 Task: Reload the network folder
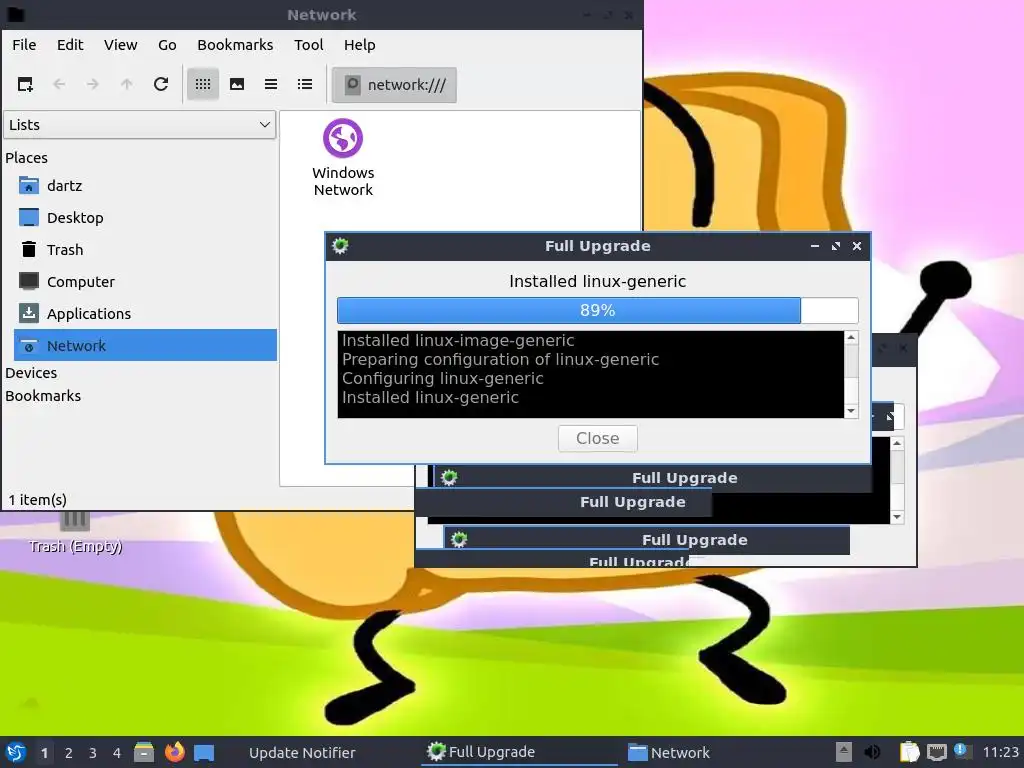[x=161, y=84]
